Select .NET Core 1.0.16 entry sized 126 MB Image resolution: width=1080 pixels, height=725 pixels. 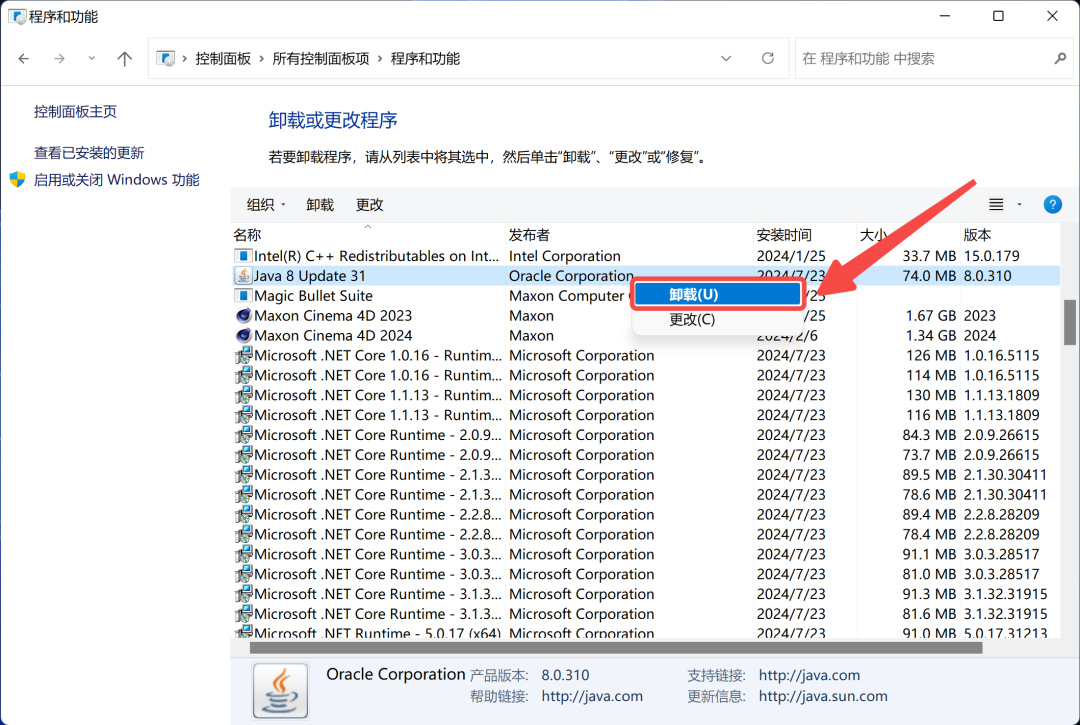tap(645, 356)
